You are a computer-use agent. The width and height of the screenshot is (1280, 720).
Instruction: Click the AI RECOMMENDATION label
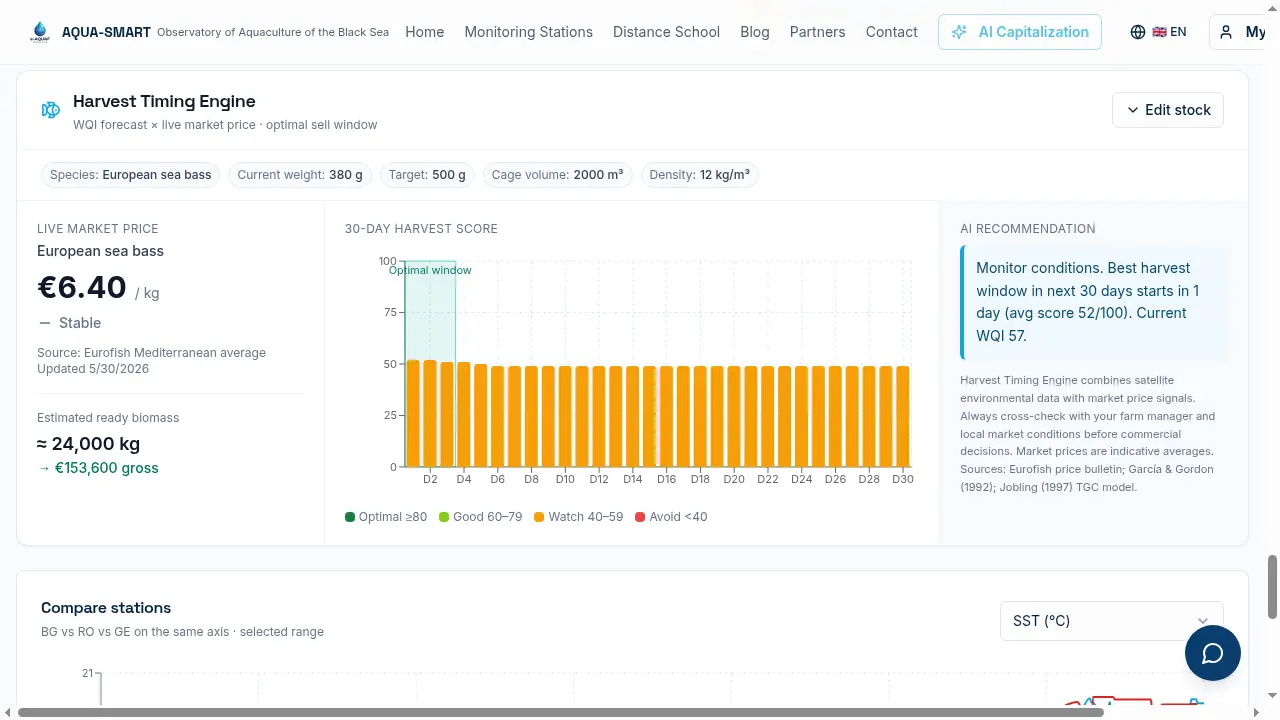(1027, 229)
